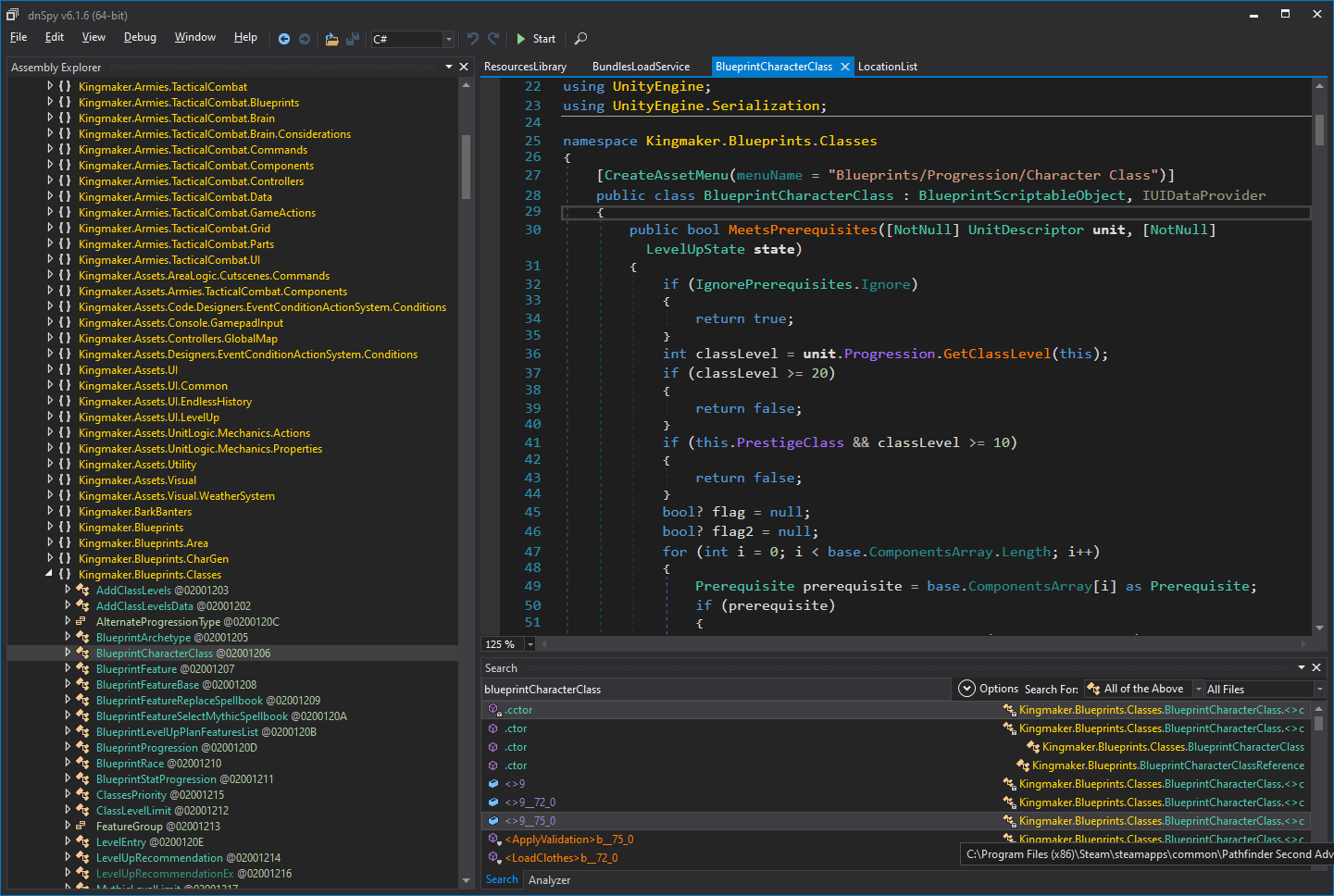Click the Navigate Backward arrow icon

[x=284, y=39]
